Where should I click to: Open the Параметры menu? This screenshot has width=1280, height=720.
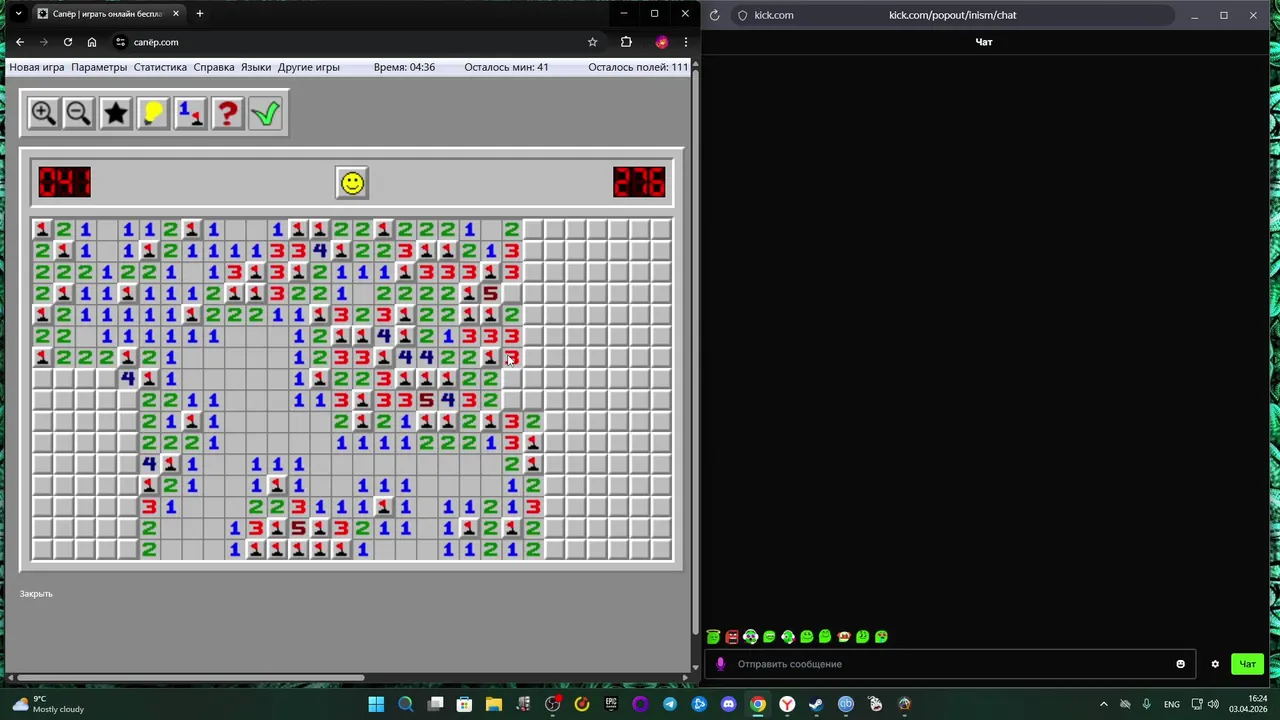coord(99,67)
